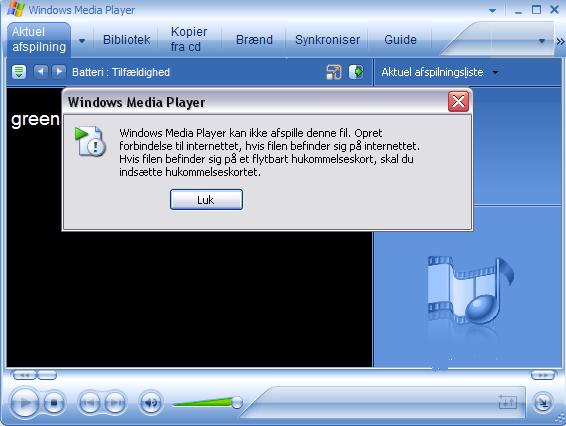
Task: Click the Play button in transport controls
Action: pyautogui.click(x=25, y=403)
